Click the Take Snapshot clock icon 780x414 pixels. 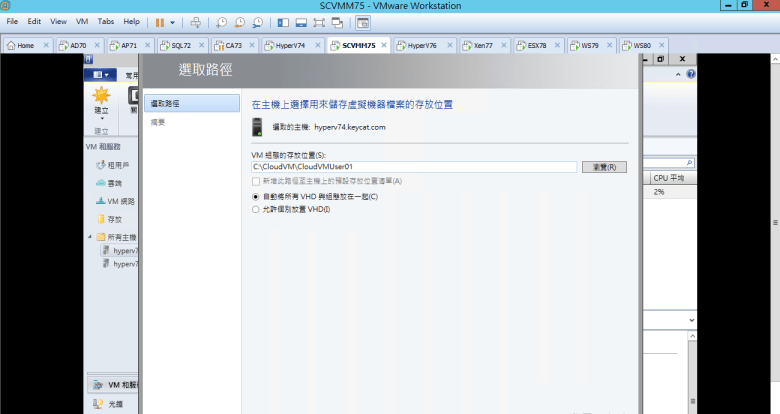[222, 21]
